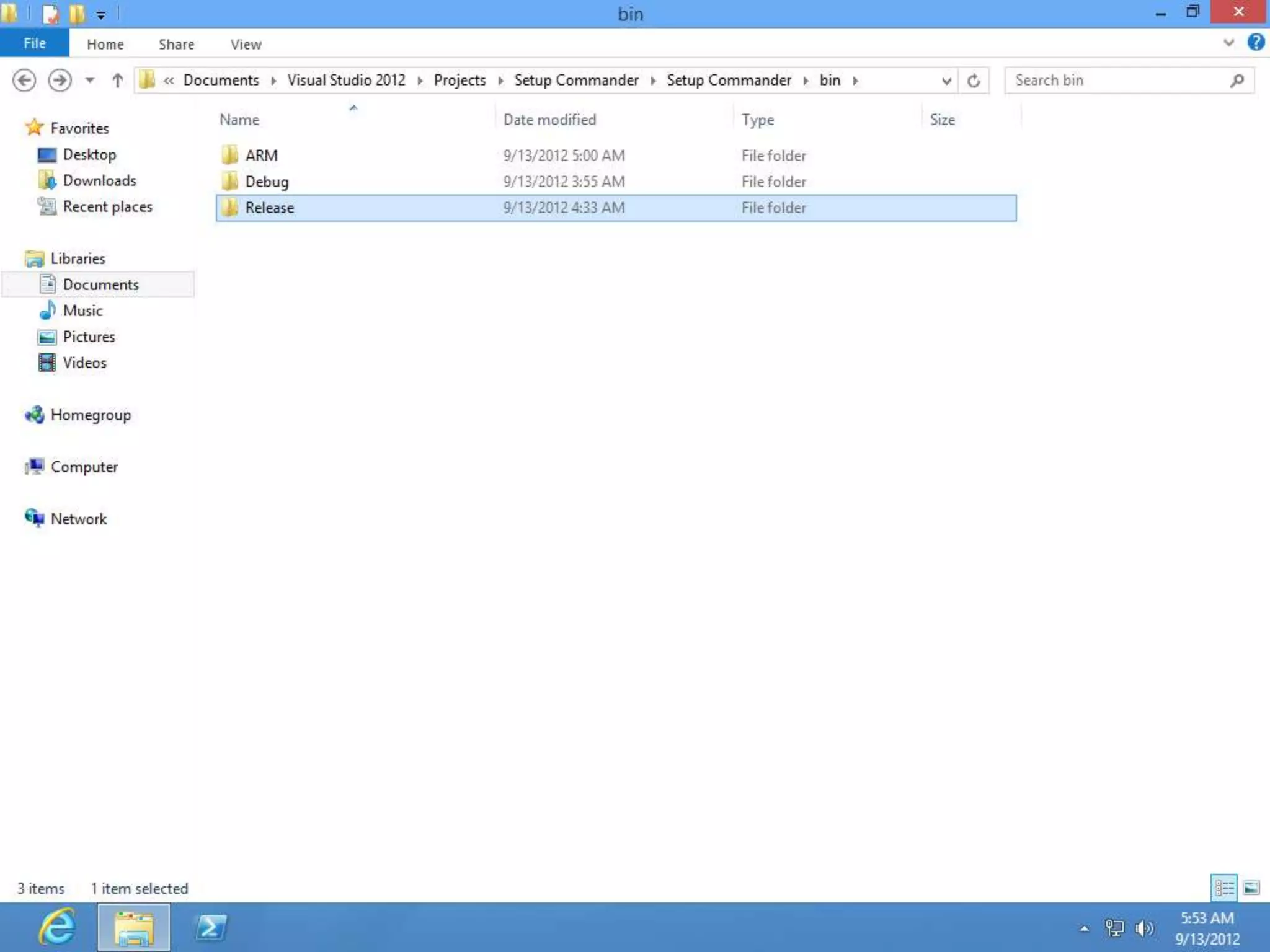Open Windows PowerShell from taskbar
This screenshot has height=952, width=1270.
211,927
